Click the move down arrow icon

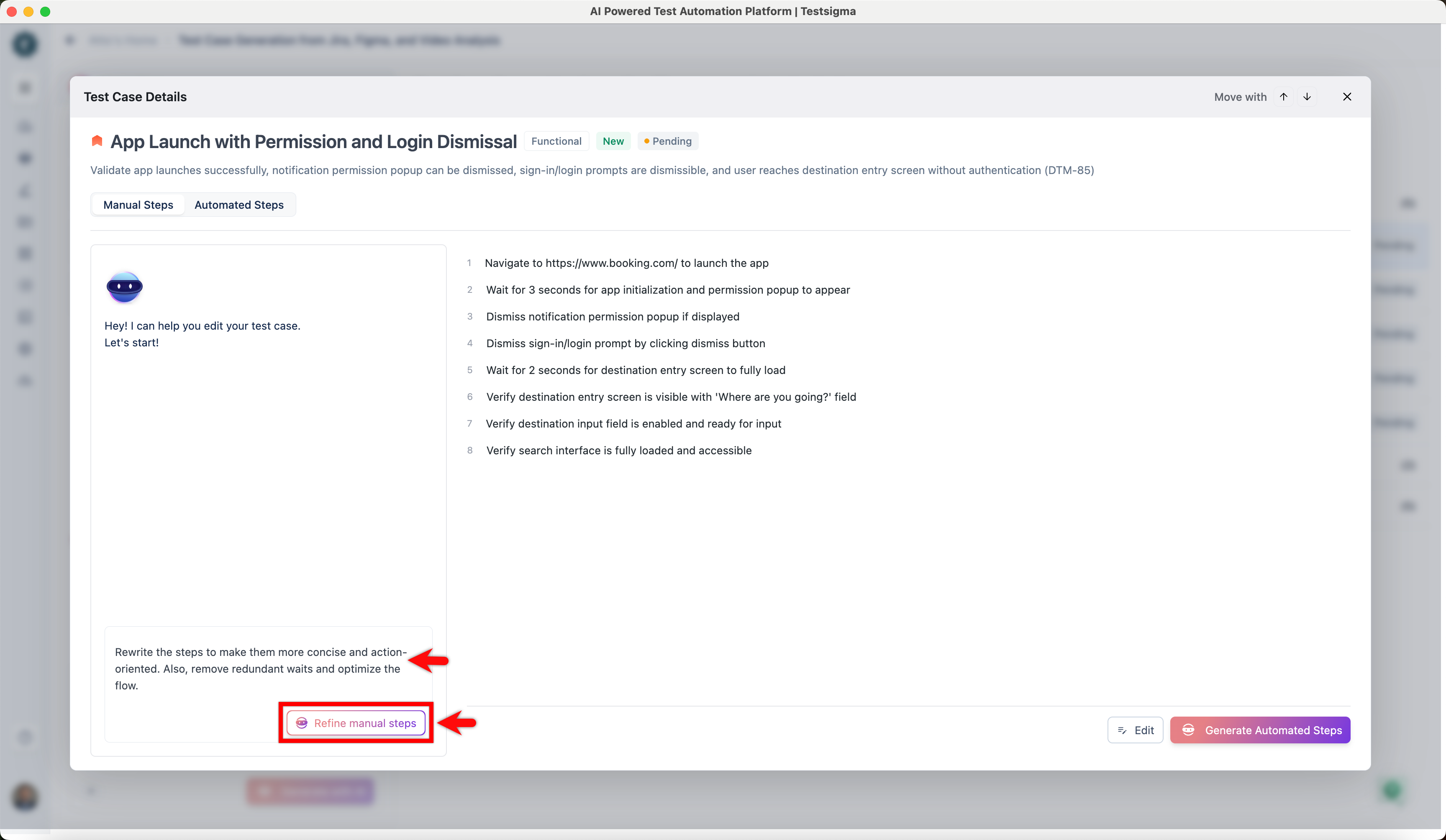pos(1307,96)
